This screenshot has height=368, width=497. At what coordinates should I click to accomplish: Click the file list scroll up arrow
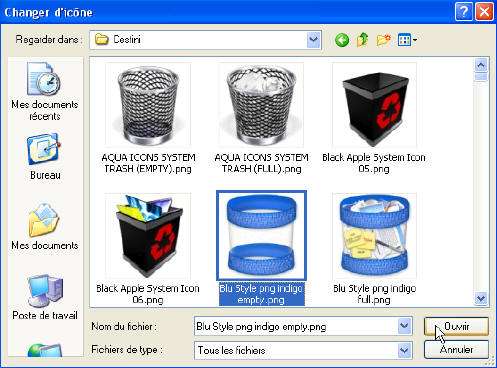point(481,65)
